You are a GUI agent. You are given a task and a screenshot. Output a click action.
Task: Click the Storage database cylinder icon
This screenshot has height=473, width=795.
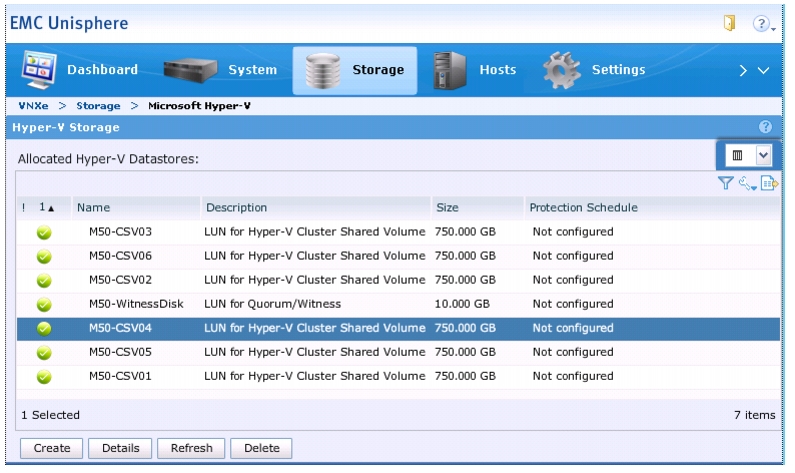point(323,70)
